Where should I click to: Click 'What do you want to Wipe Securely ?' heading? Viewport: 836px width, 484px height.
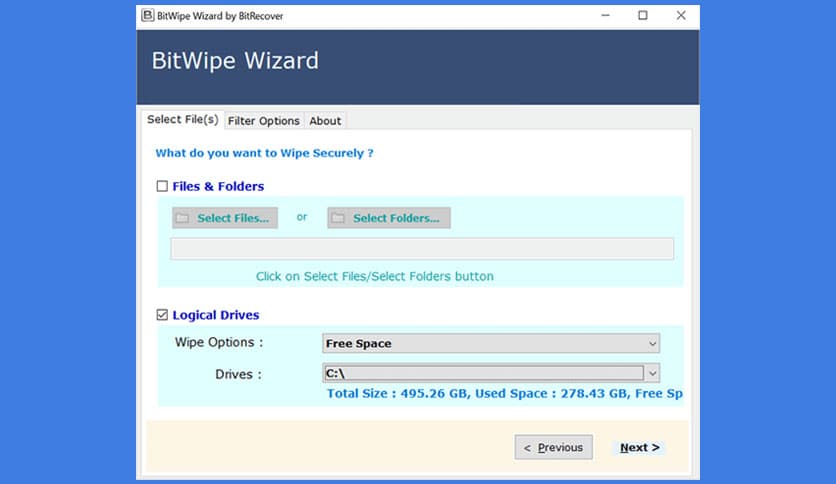(x=264, y=153)
